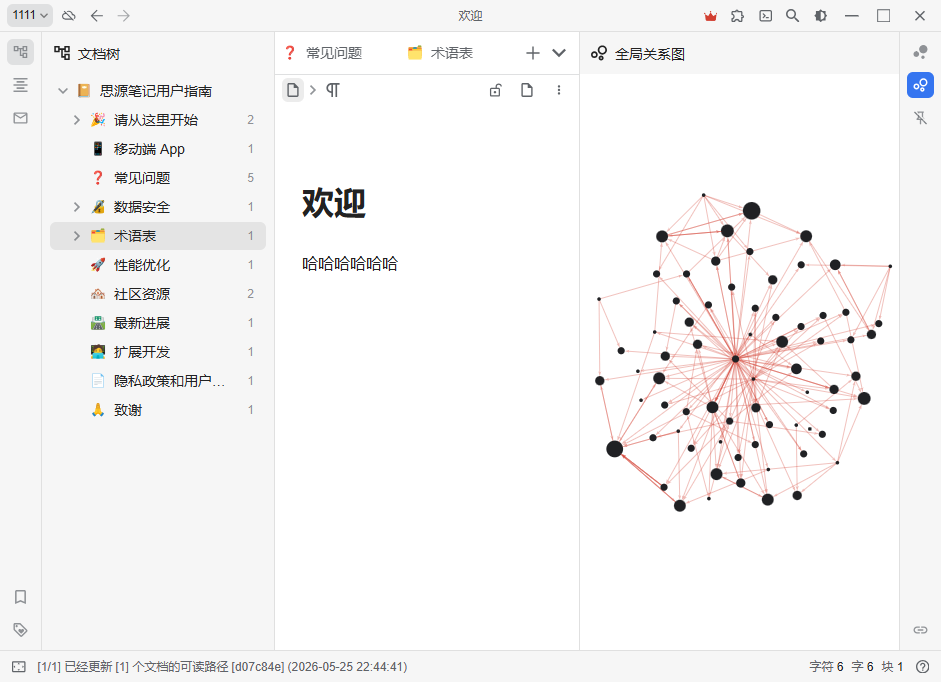Toggle the dock pin icon on right
This screenshot has height=682, width=941.
[x=920, y=118]
